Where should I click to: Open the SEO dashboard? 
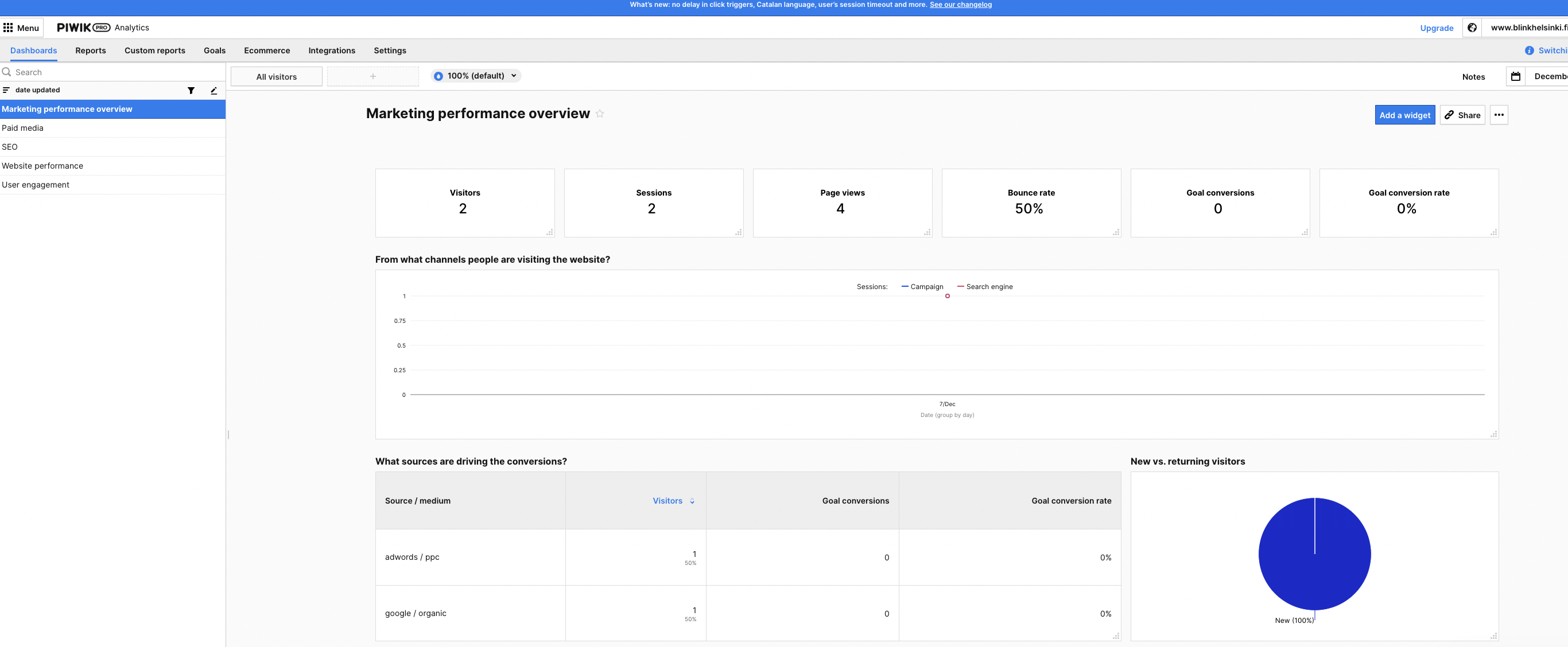tap(112, 146)
